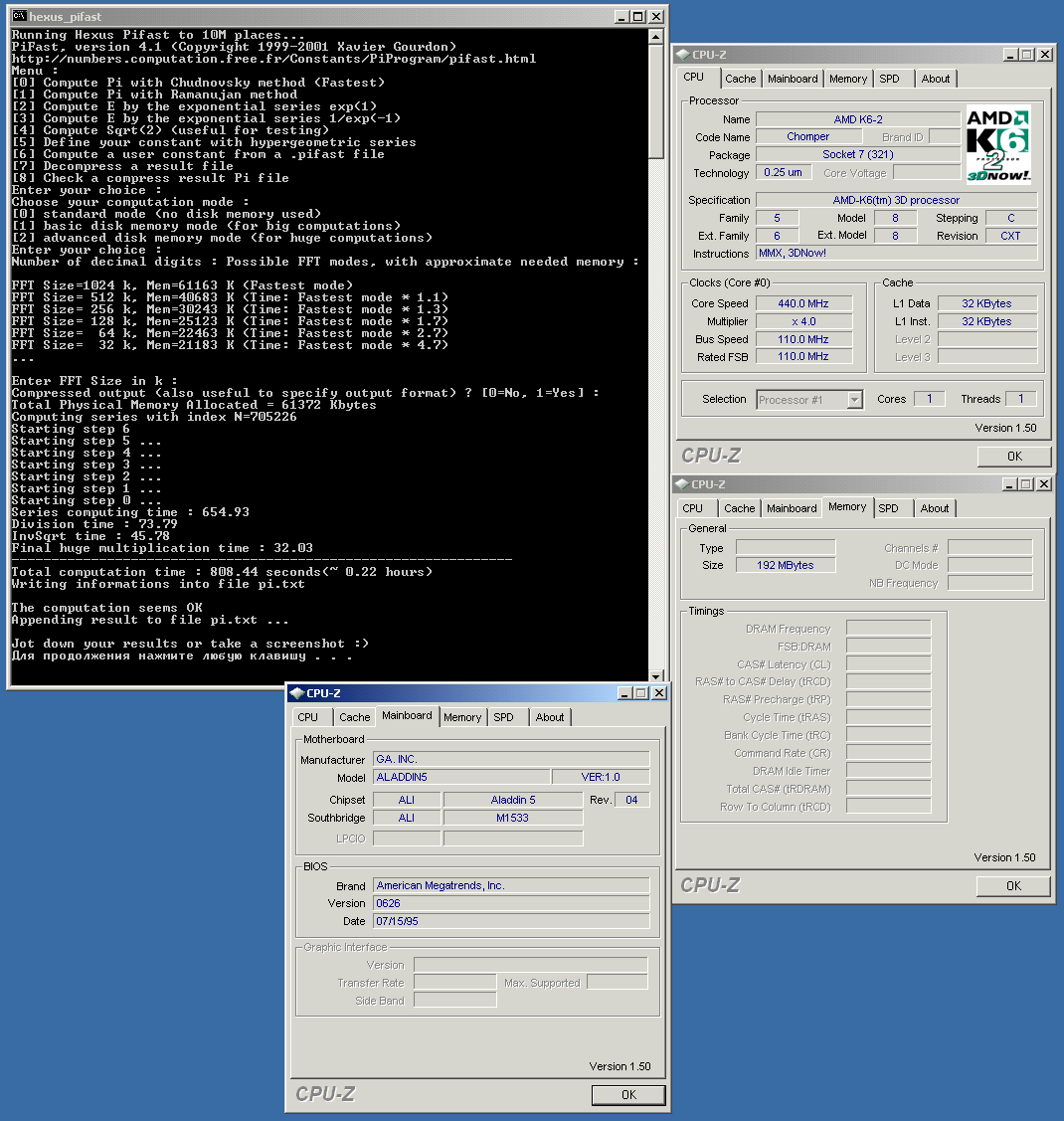Click the CPU-Z title icon of Mainboard window

(x=297, y=692)
